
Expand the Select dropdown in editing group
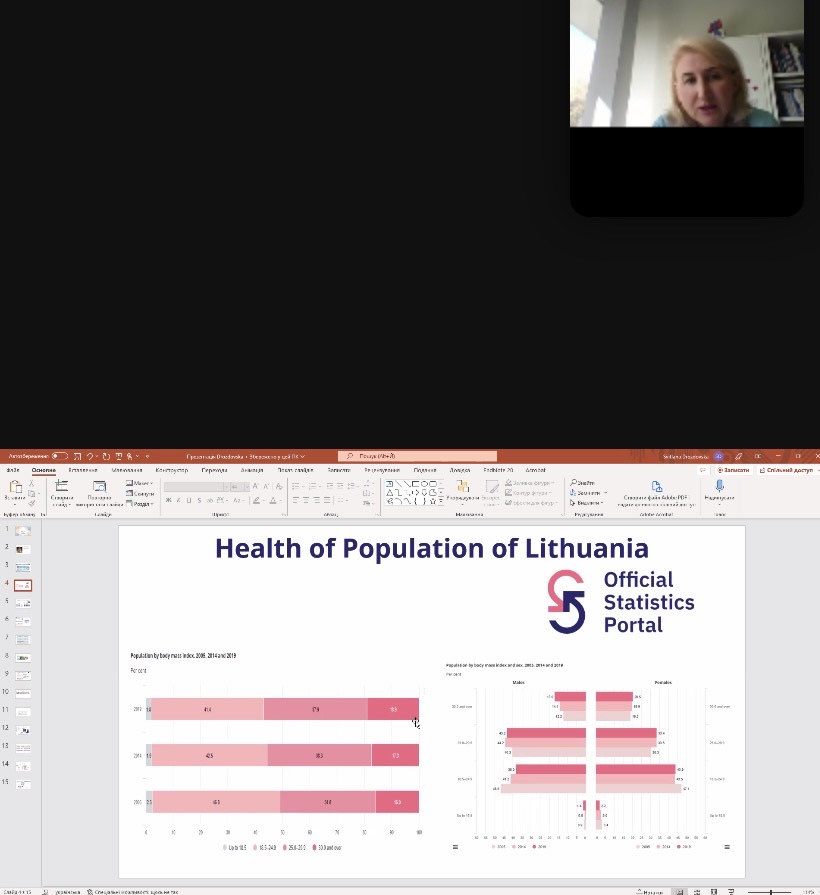coord(587,503)
